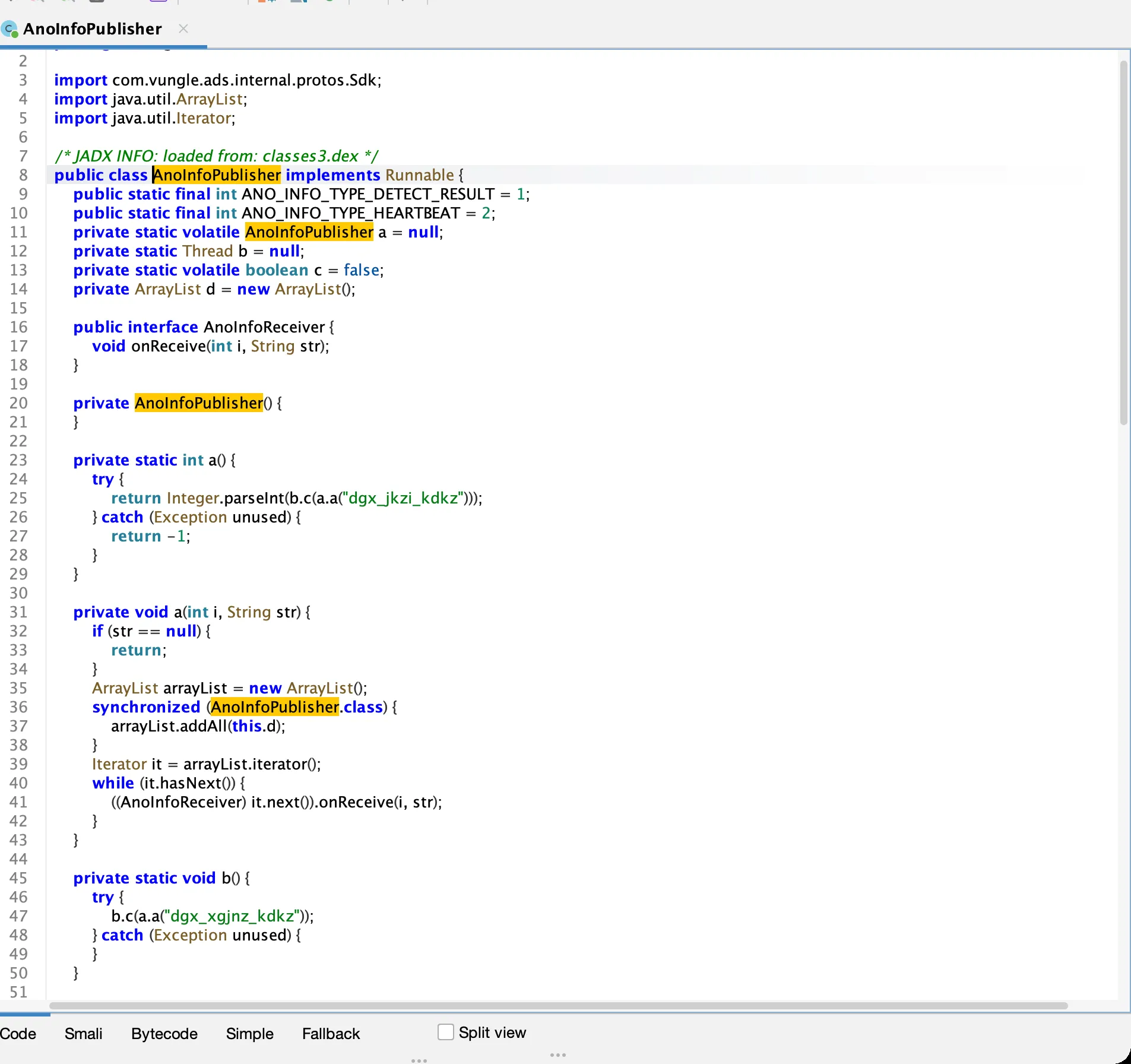The height and width of the screenshot is (1064, 1131).
Task: Click the JADX INFO comment on line 7
Action: (217, 156)
